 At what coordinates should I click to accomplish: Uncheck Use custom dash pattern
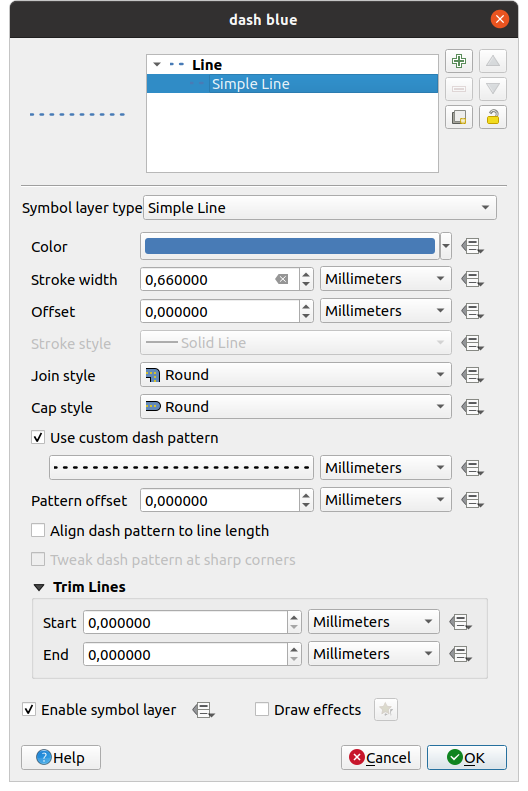[38, 437]
